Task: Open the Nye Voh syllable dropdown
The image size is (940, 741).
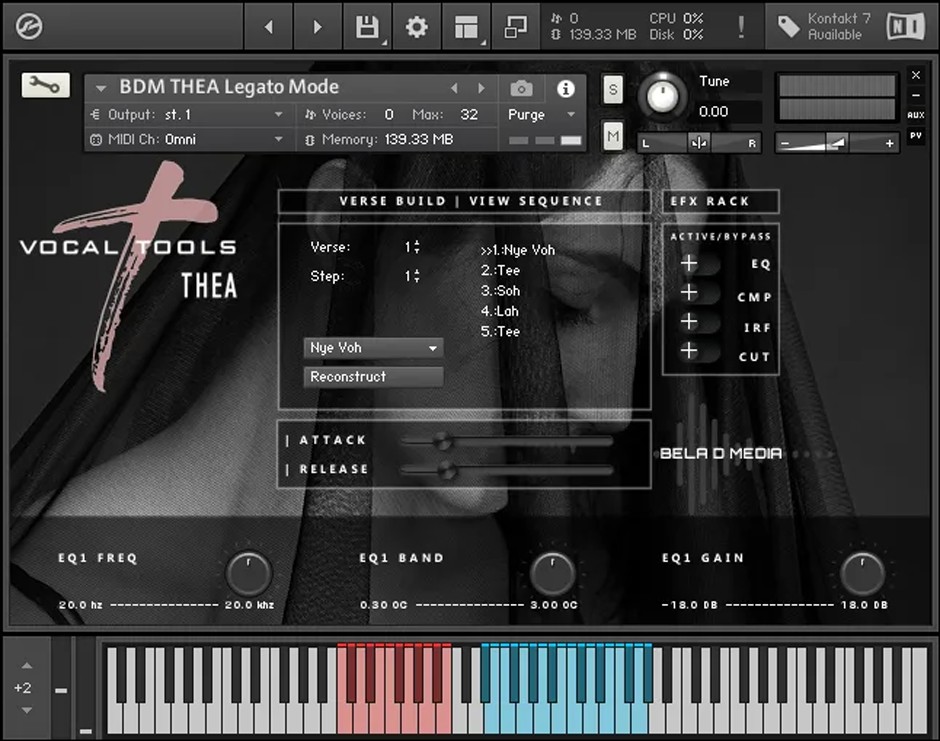Action: 373,348
